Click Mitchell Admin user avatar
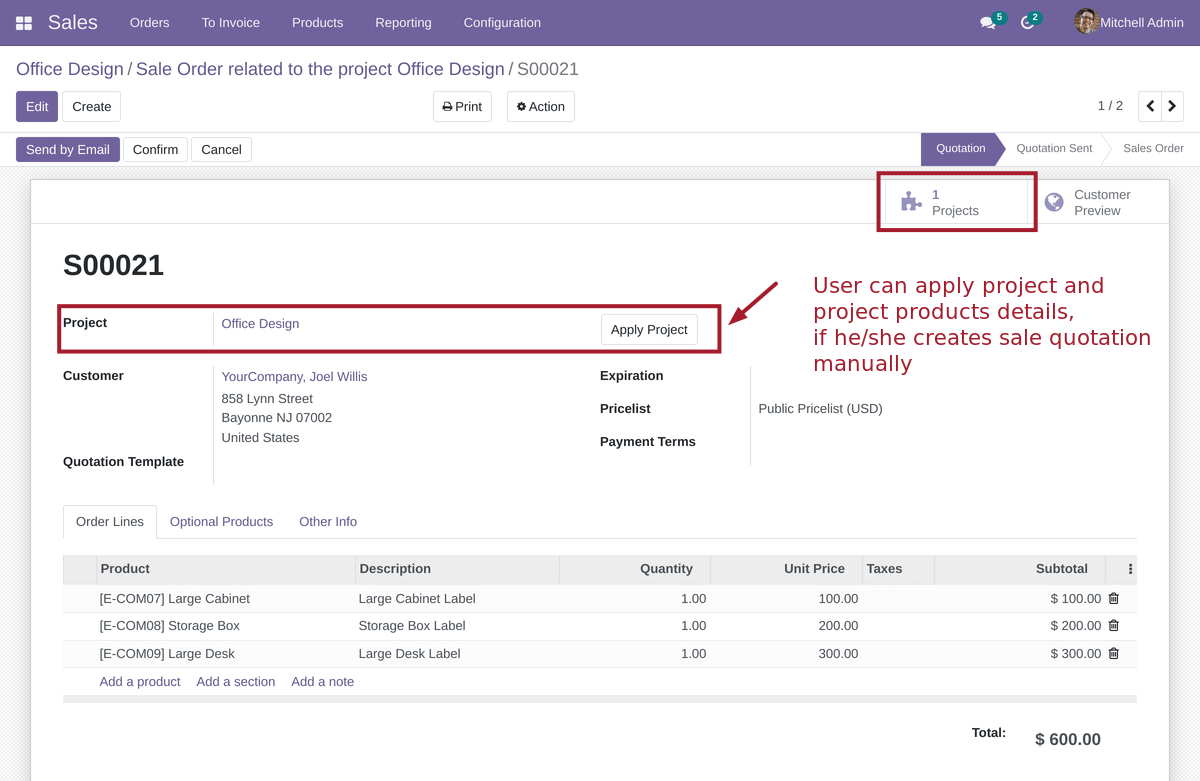Viewport: 1200px width, 781px height. (x=1086, y=22)
